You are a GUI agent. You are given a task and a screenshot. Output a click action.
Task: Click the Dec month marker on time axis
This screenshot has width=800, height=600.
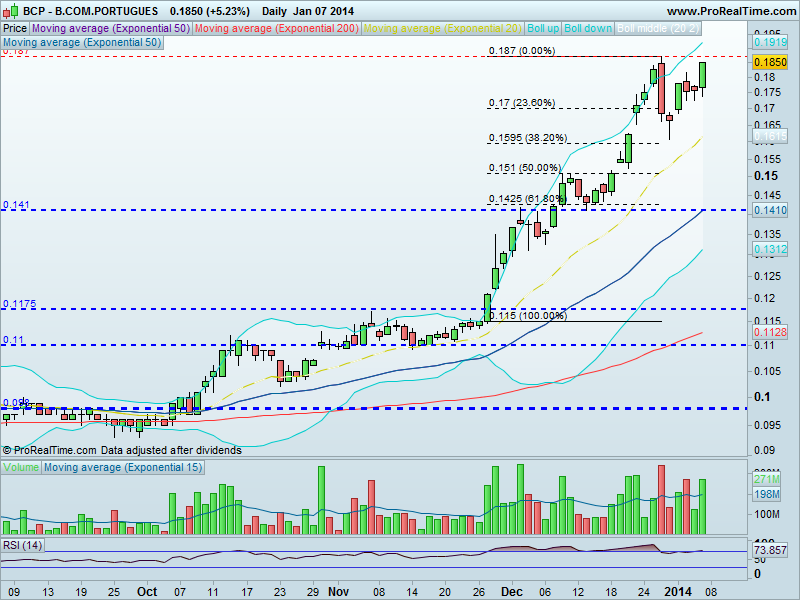coord(511,592)
